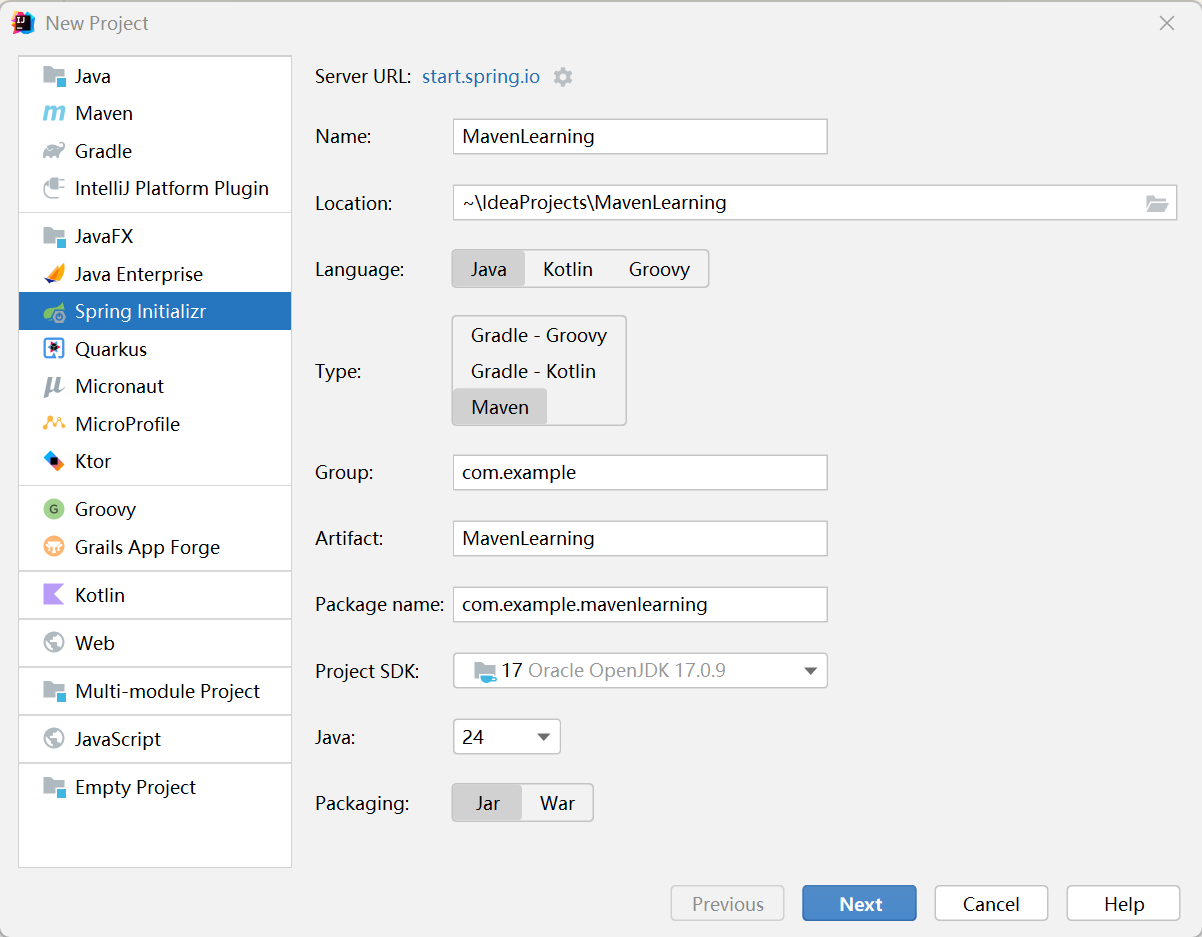Click the Java project type icon
Image resolution: width=1202 pixels, height=937 pixels.
(54, 76)
